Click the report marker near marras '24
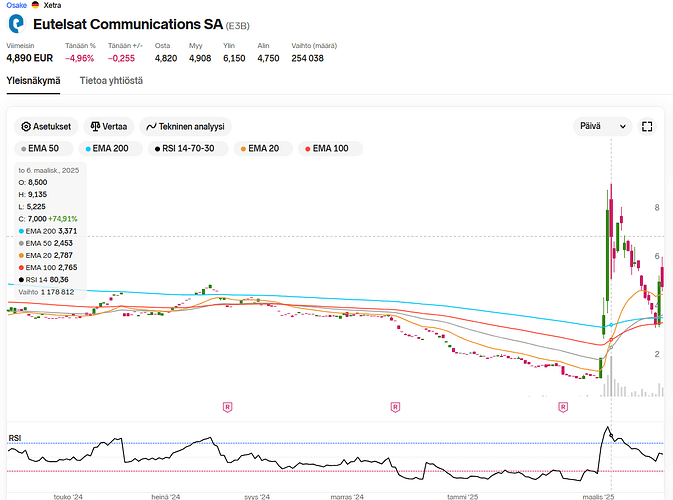 [395, 407]
